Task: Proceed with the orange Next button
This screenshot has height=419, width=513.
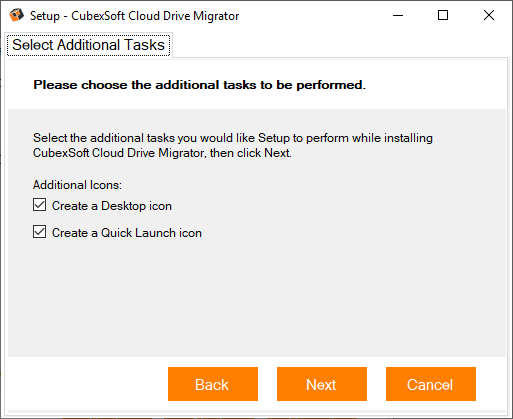Action: coord(322,384)
